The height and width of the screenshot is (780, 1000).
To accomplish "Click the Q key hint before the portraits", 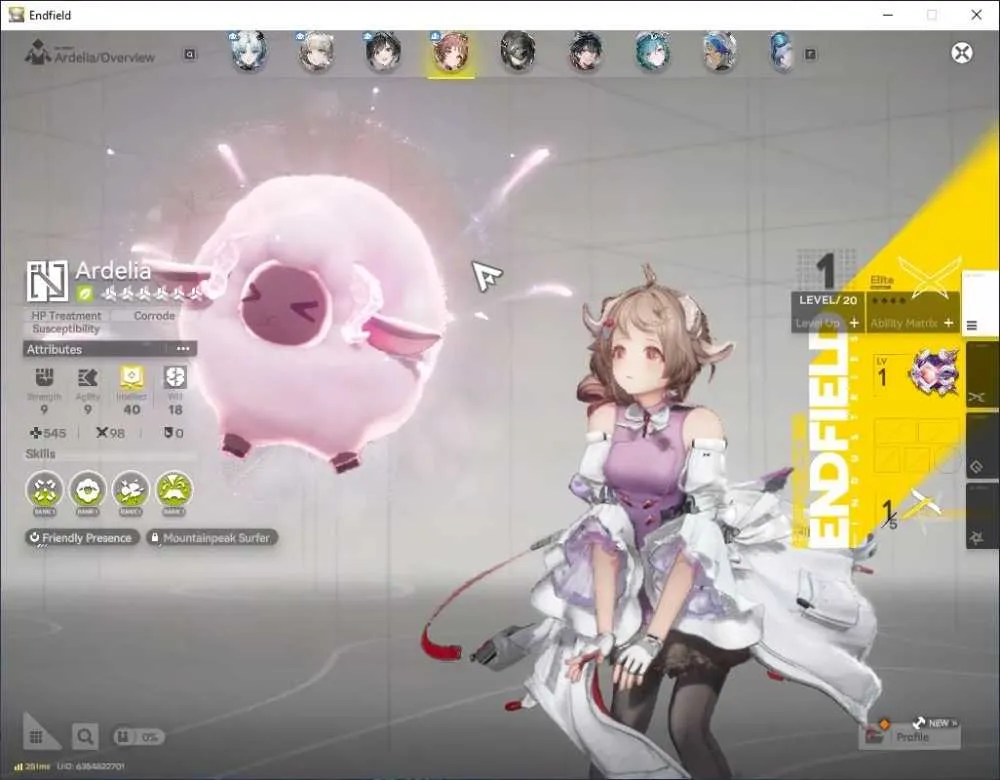I will point(189,54).
